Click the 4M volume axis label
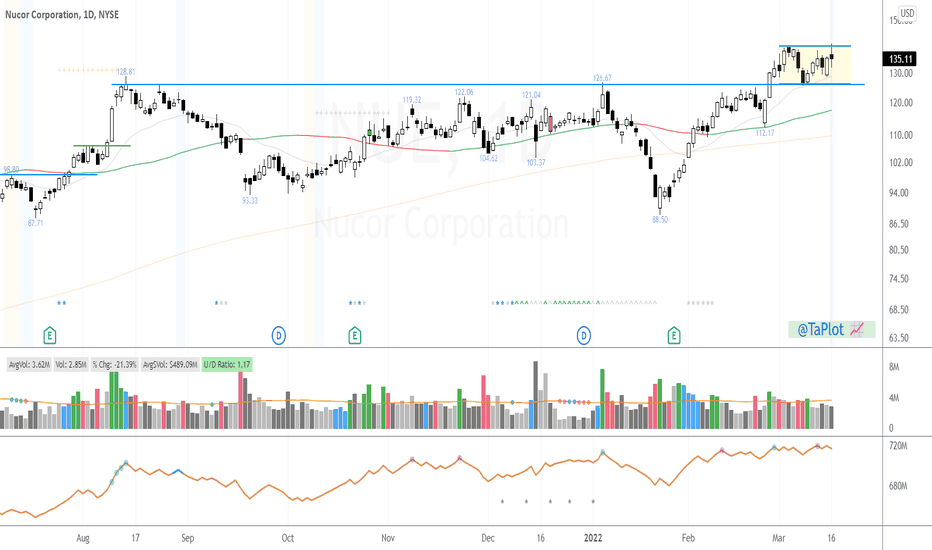The width and height of the screenshot is (932, 550). 894,398
